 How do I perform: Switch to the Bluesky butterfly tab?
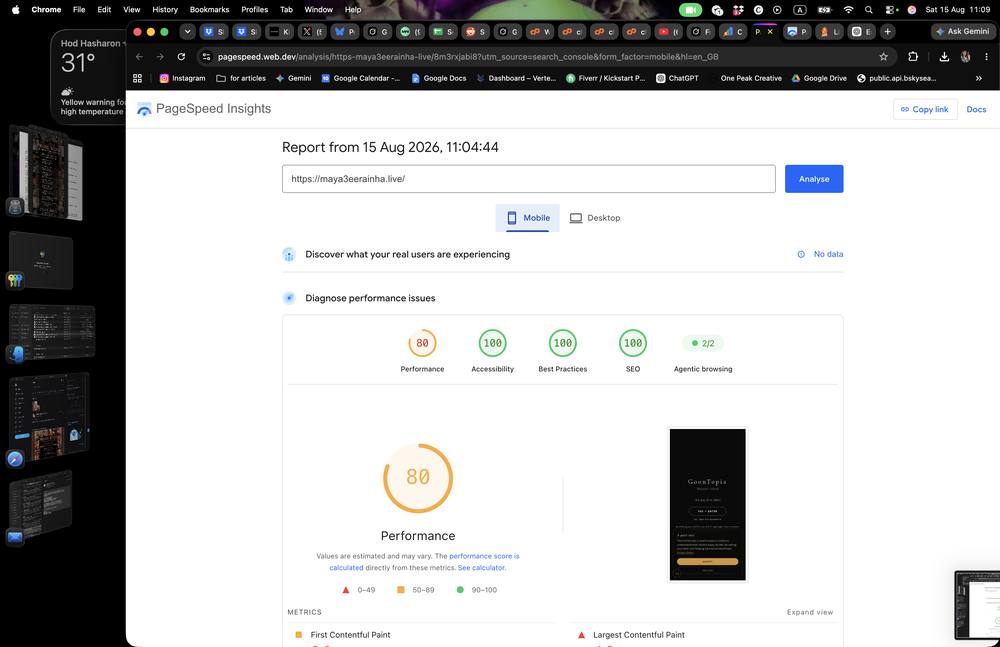(x=344, y=31)
